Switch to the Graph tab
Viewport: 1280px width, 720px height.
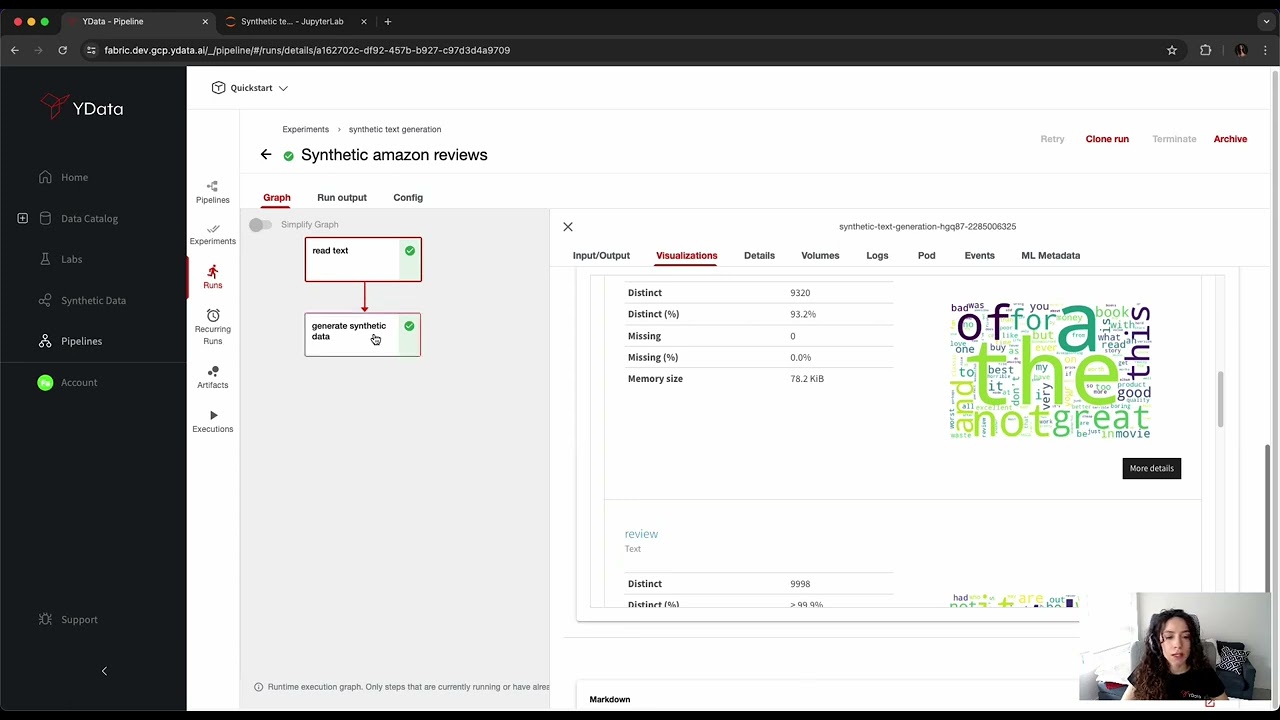coord(277,197)
